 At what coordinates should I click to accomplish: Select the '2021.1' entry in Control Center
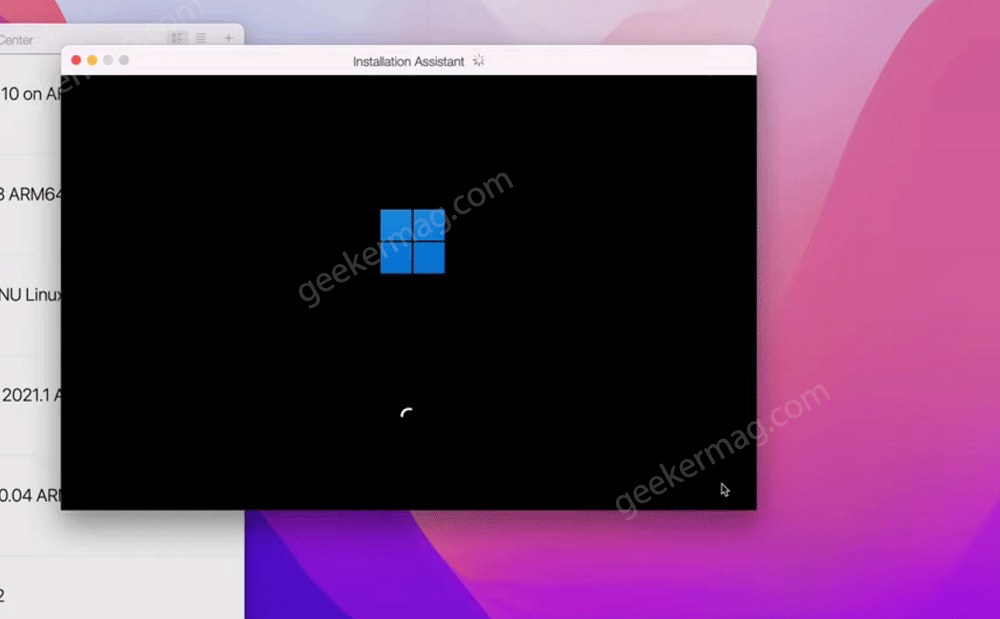[31, 395]
